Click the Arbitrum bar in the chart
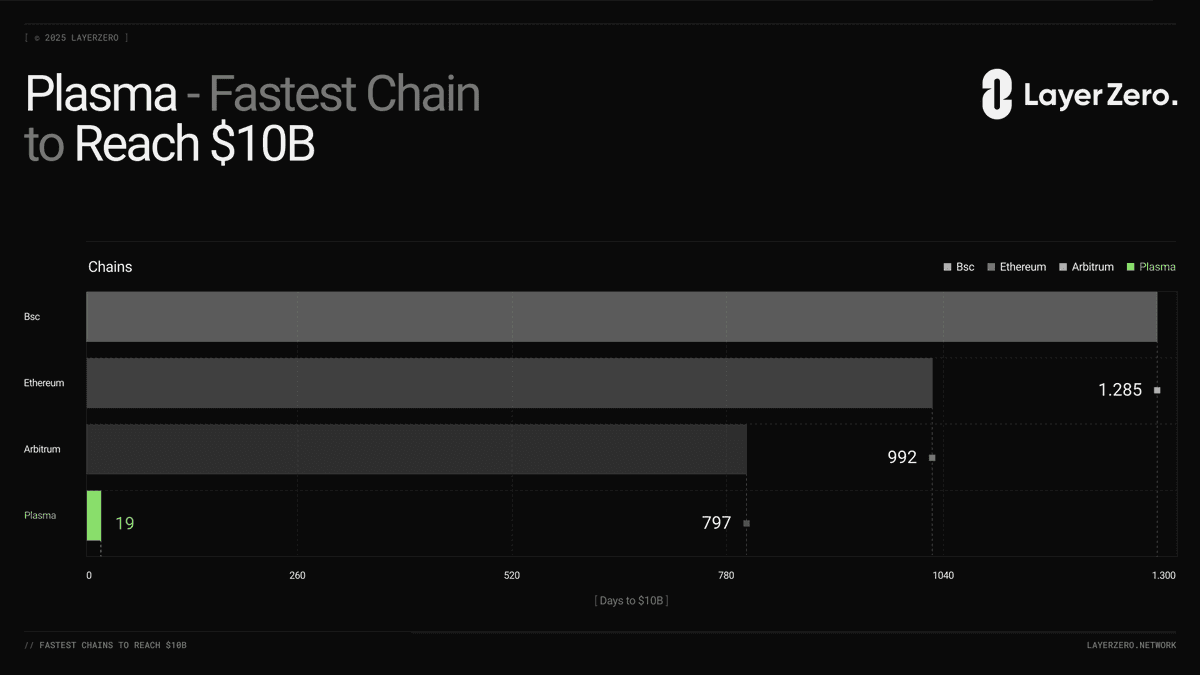The image size is (1200, 675). pos(416,449)
